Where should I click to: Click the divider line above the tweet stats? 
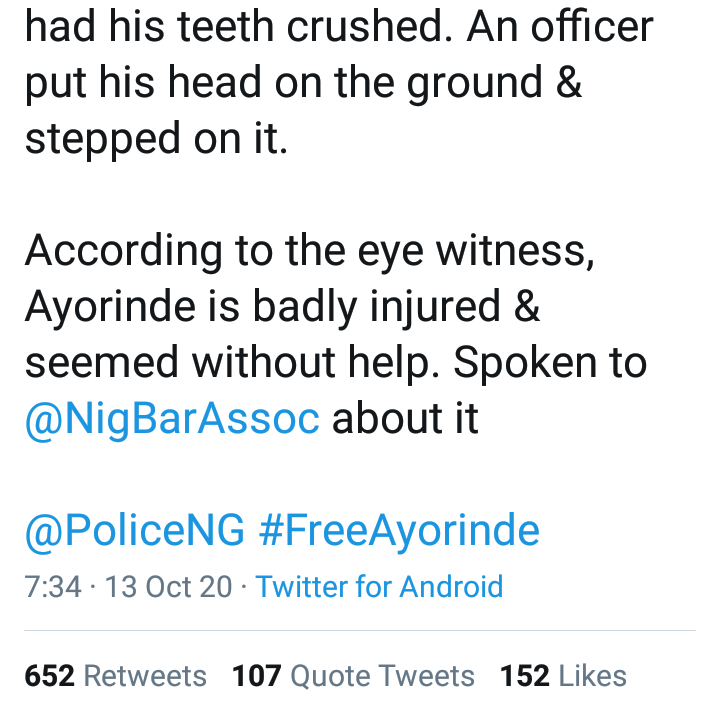(x=360, y=631)
